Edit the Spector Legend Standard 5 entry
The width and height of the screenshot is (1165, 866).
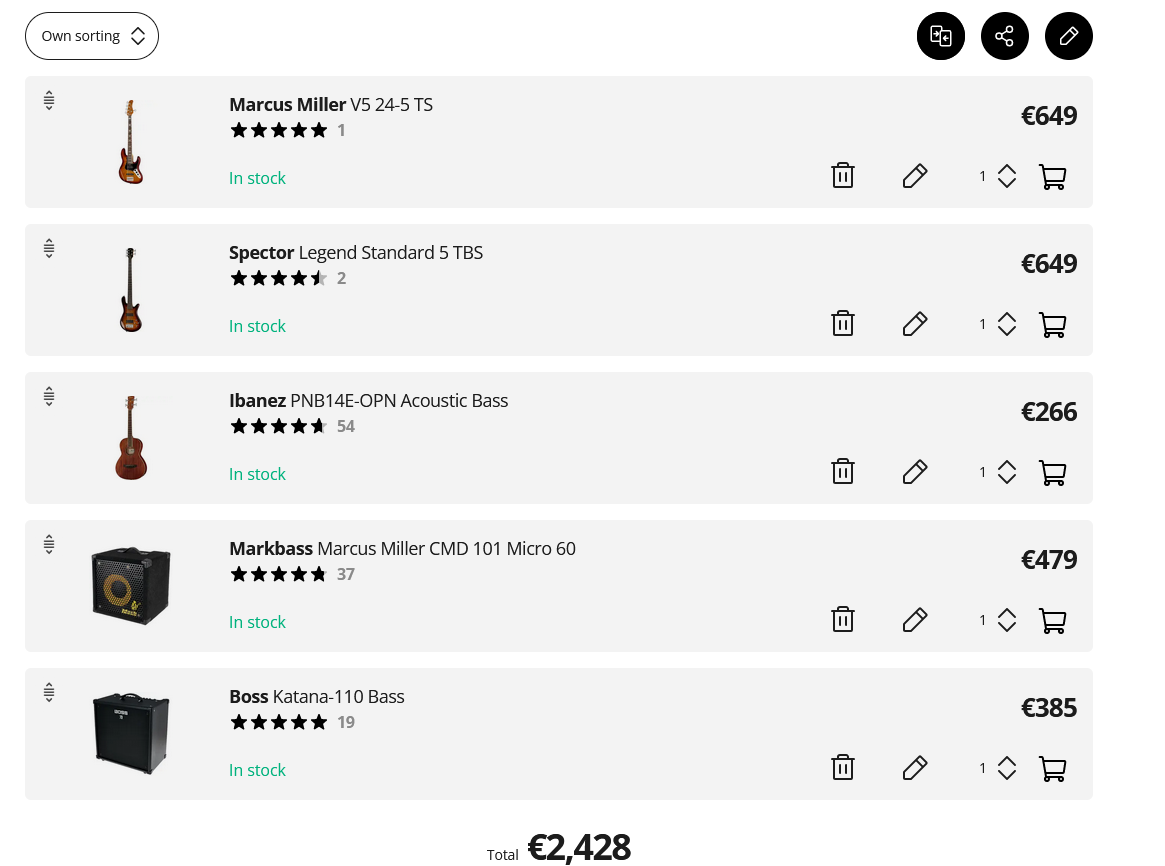[915, 324]
